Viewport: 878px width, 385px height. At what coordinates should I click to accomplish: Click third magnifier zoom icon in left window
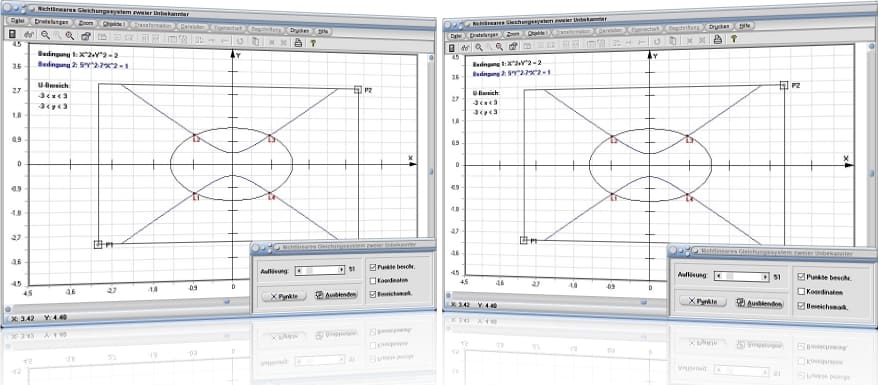(69, 36)
